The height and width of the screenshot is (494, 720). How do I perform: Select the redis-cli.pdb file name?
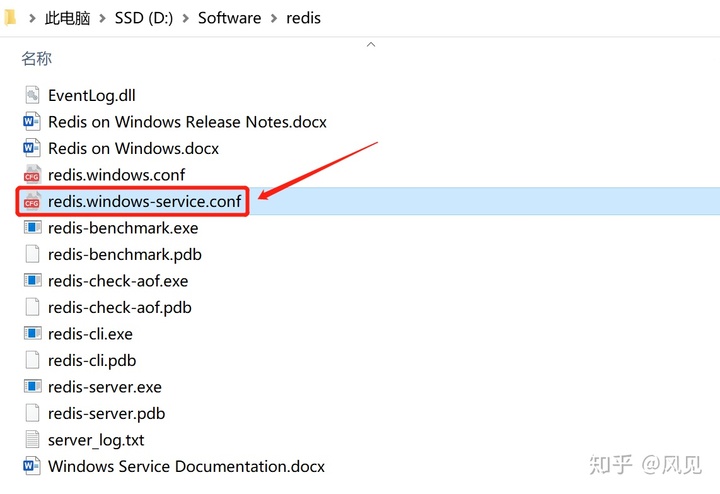tap(92, 361)
